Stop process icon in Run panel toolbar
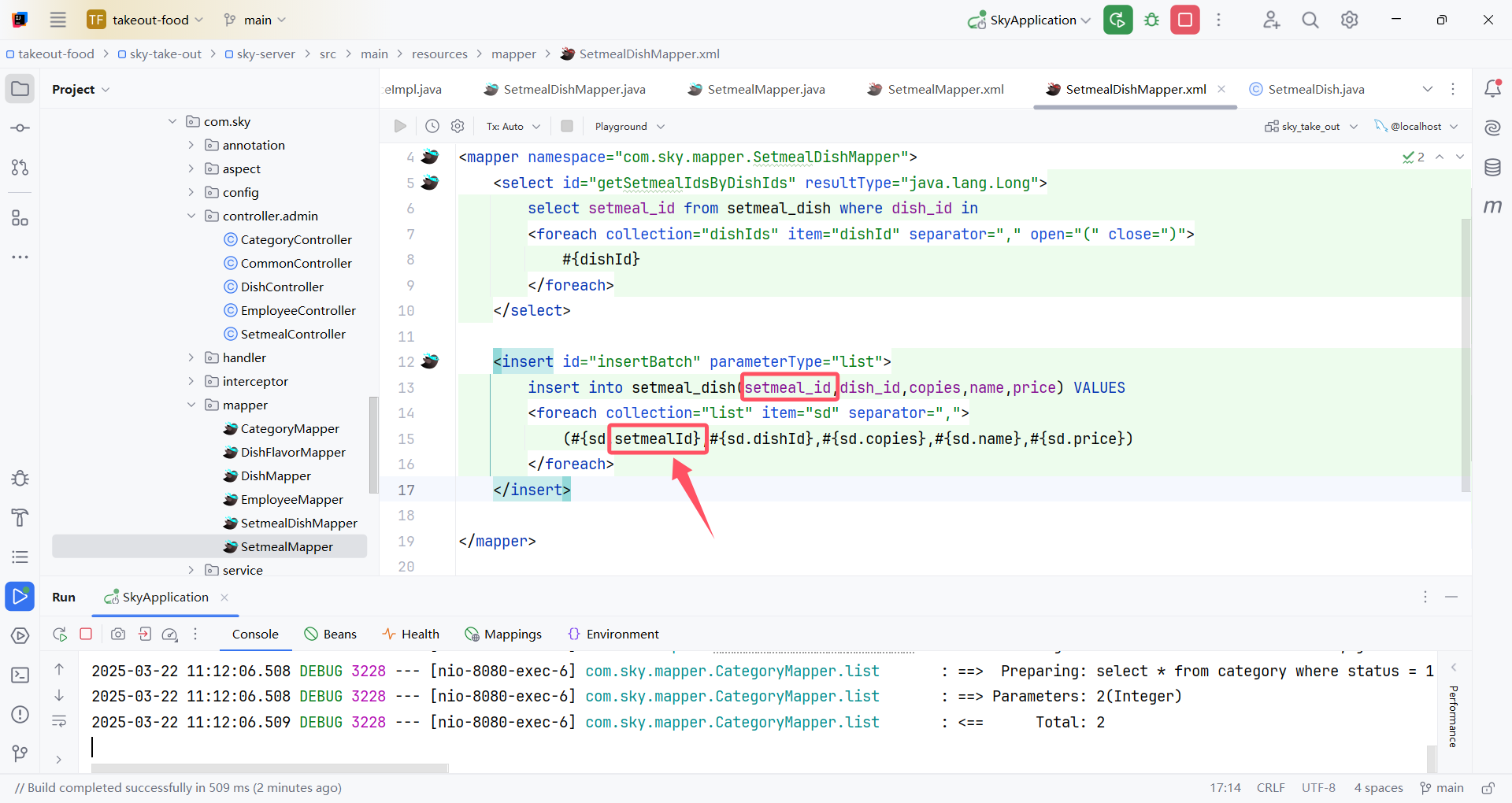This screenshot has height=803, width=1512. (87, 634)
